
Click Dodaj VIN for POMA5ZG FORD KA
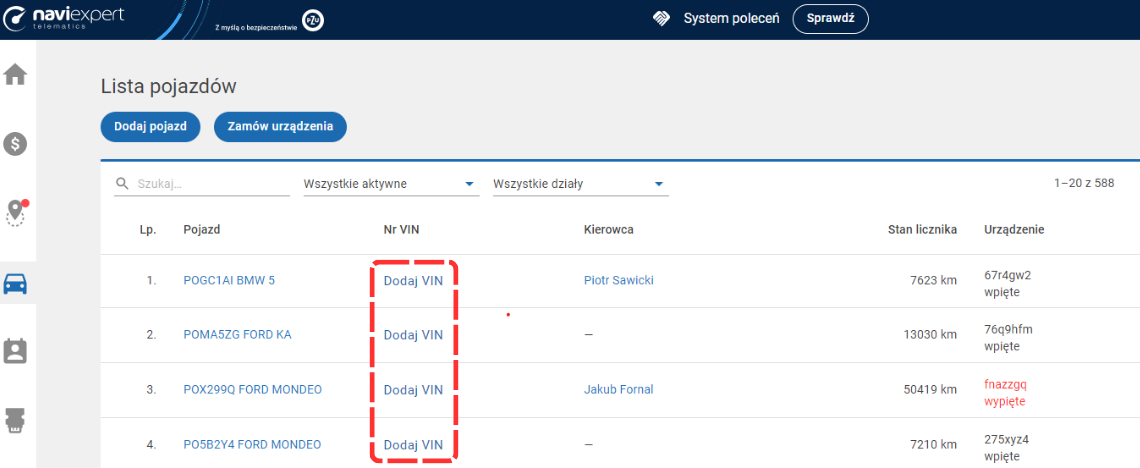413,335
